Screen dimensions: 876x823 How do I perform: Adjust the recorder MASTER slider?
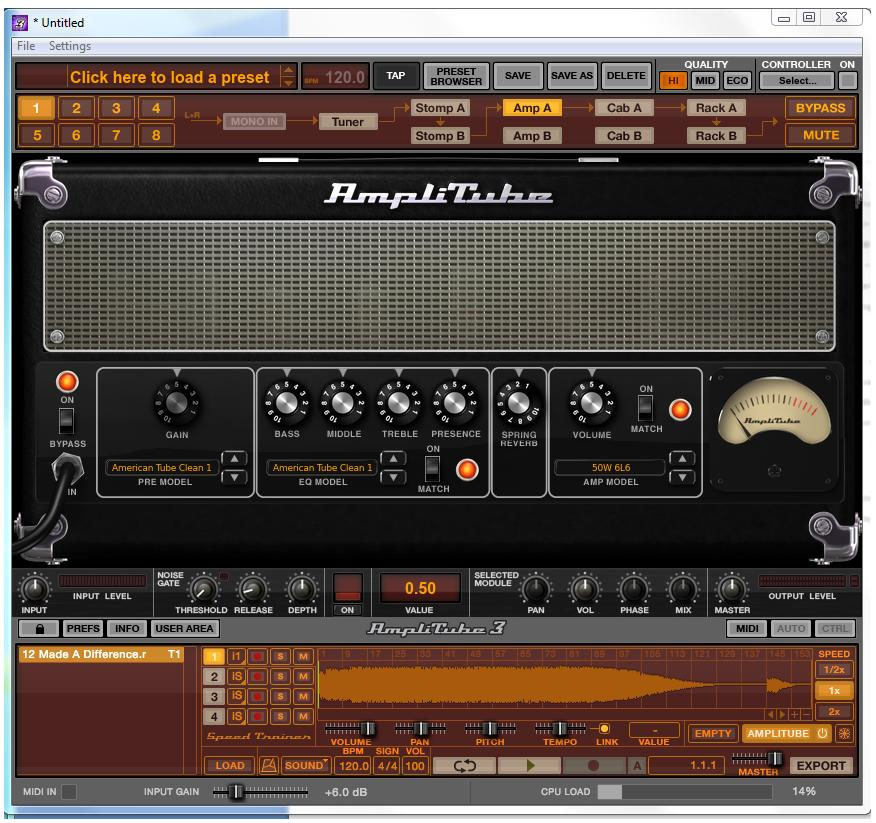click(758, 759)
